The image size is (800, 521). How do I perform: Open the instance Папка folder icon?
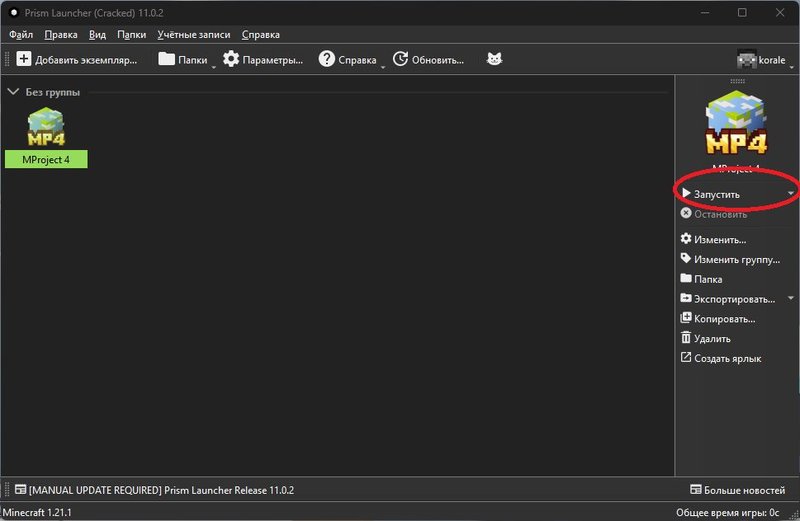pyautogui.click(x=686, y=278)
